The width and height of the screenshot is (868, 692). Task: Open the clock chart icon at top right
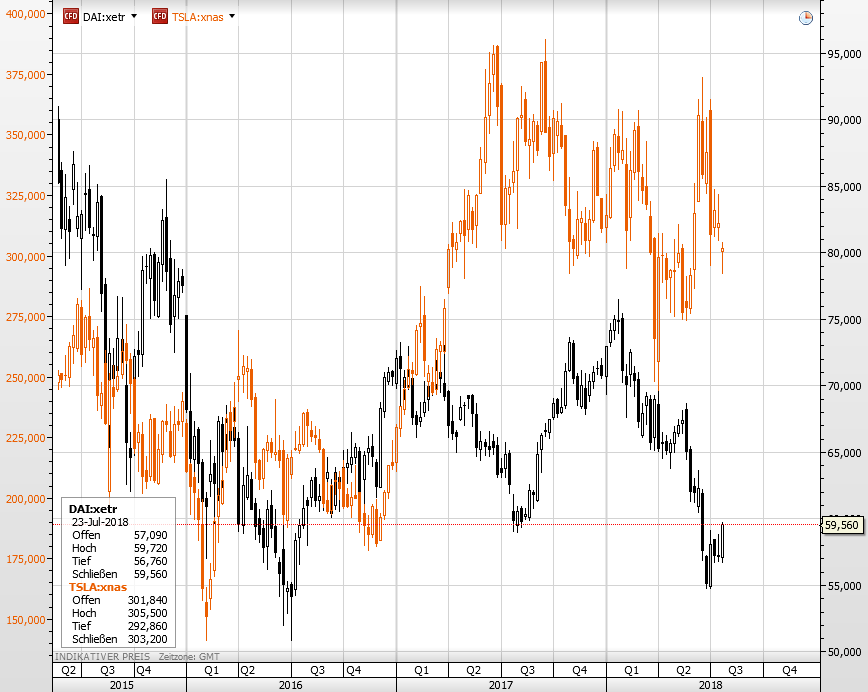point(806,18)
